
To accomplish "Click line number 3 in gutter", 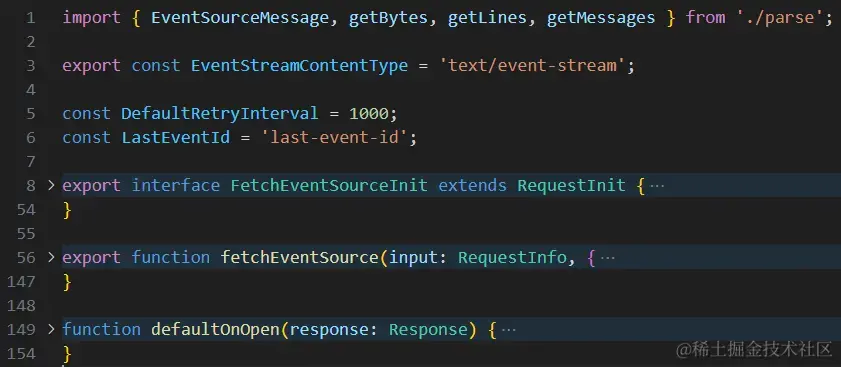I will coord(30,66).
